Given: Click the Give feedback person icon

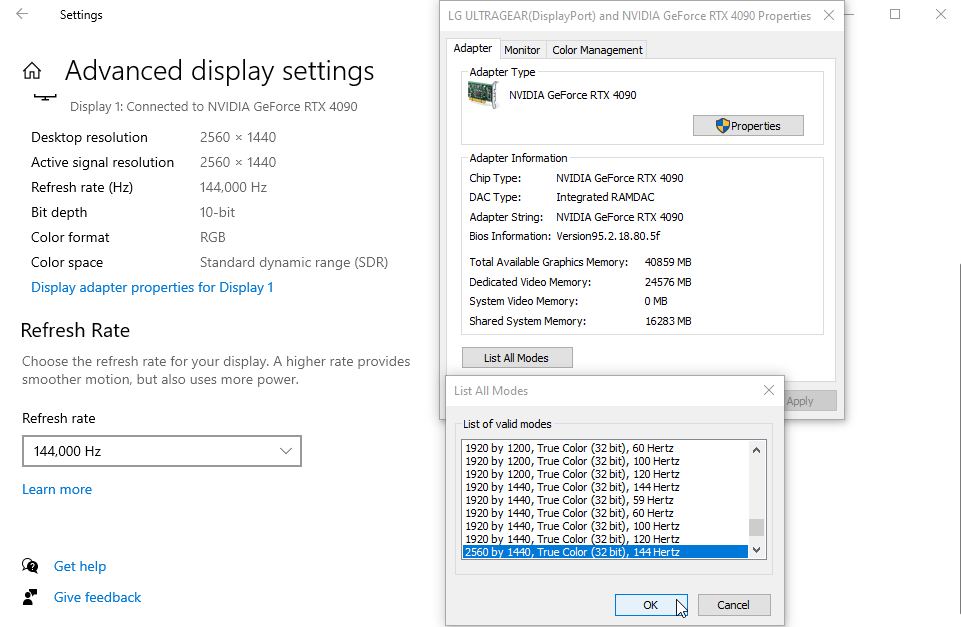Looking at the screenshot, I should (x=30, y=597).
